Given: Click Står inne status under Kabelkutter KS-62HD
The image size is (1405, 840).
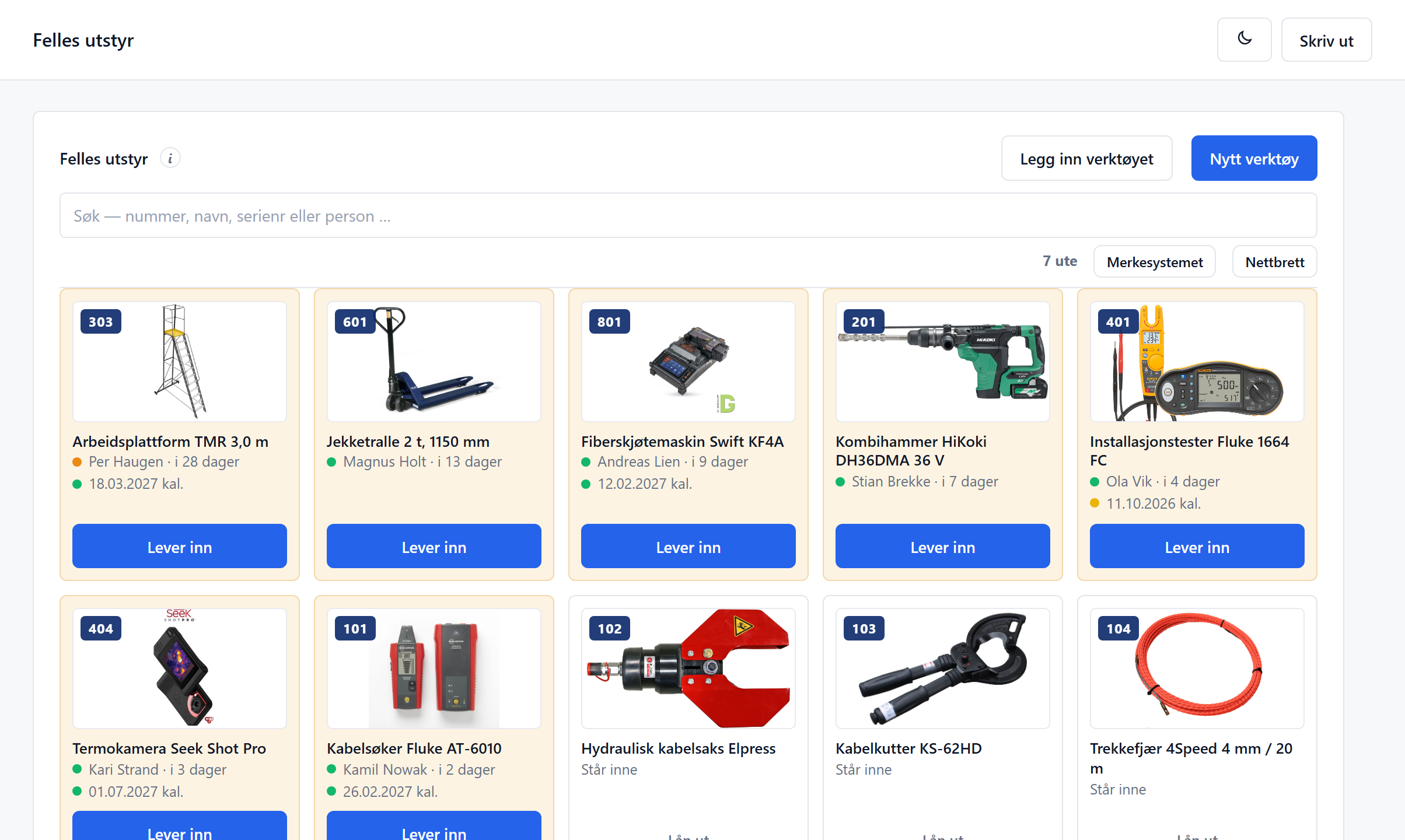Looking at the screenshot, I should 864,769.
